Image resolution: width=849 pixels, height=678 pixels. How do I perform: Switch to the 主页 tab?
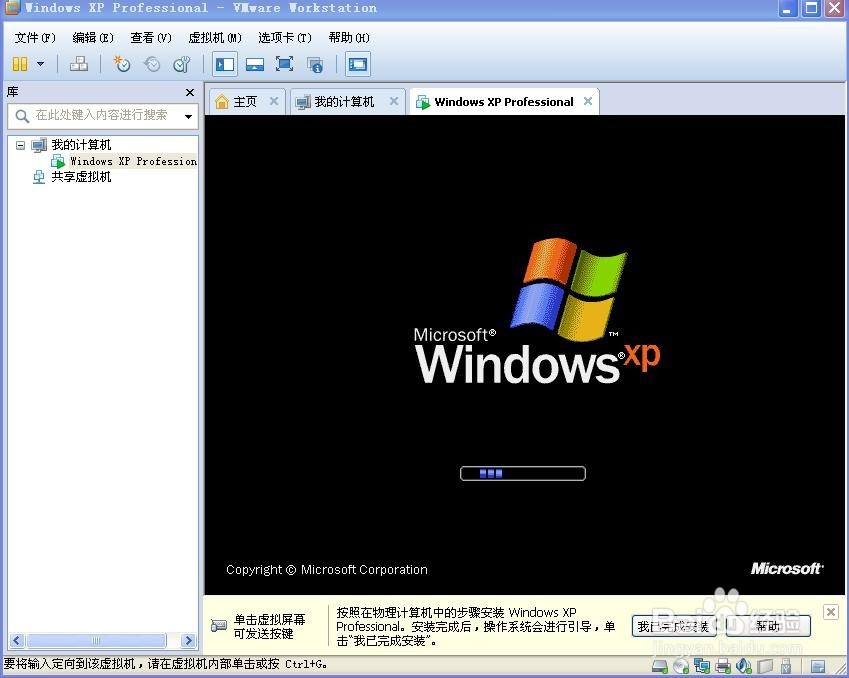pos(244,101)
